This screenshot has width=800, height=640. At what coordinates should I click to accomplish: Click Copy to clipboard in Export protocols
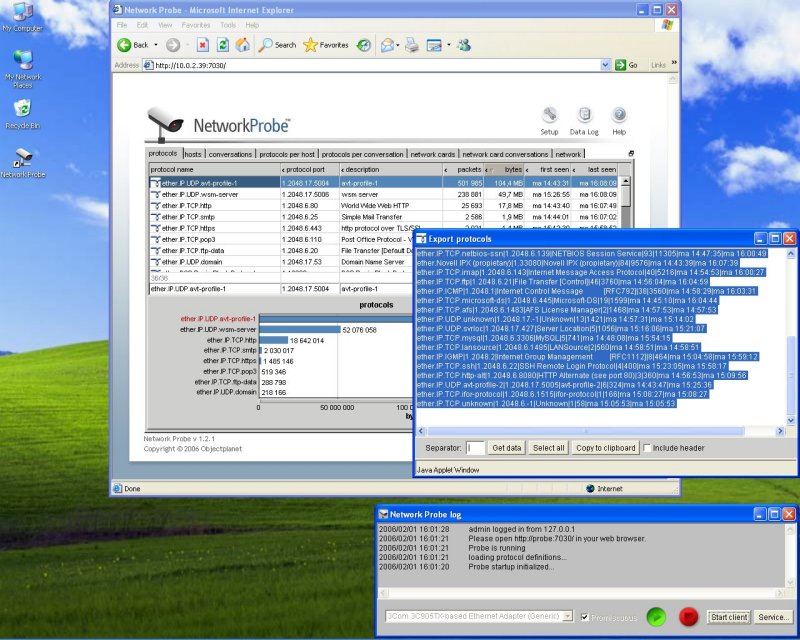point(606,448)
